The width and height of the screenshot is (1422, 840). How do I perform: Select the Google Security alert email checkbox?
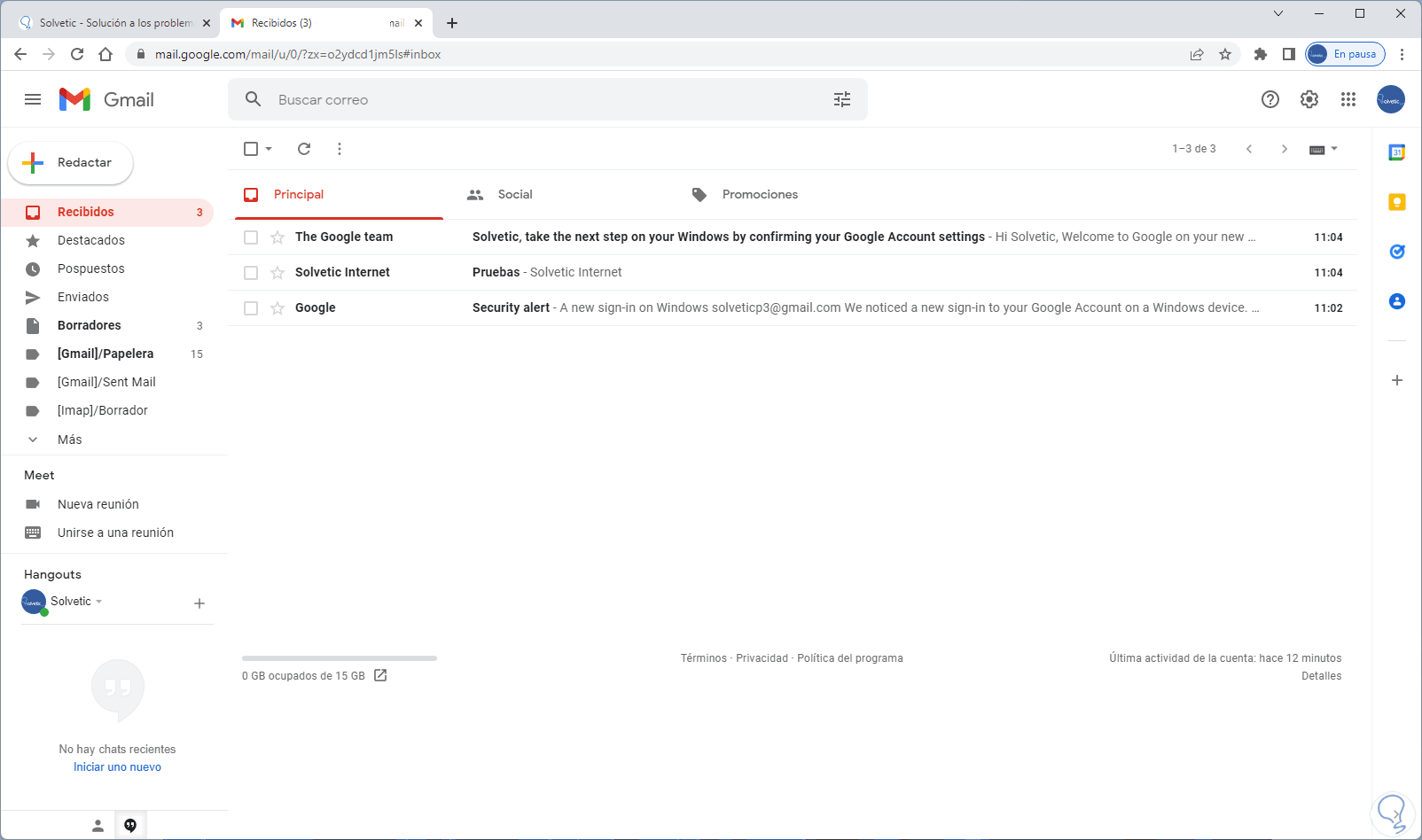pos(251,308)
